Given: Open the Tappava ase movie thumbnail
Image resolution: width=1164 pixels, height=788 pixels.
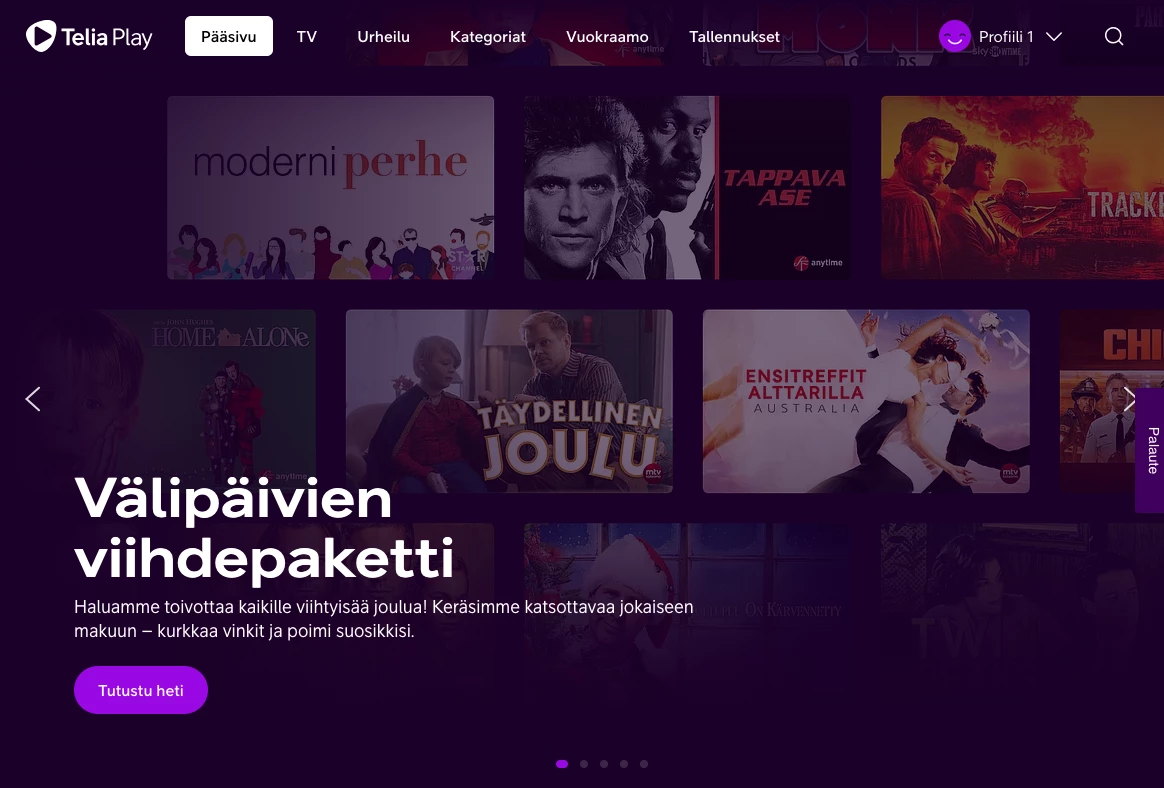Looking at the screenshot, I should tap(687, 188).
